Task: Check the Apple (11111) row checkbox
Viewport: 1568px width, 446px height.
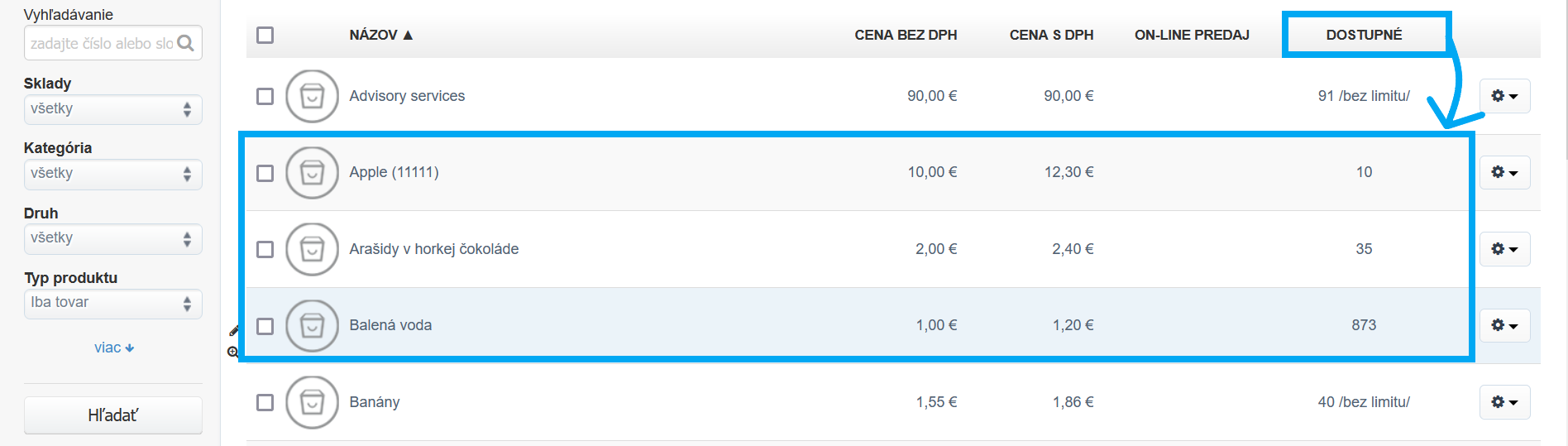Action: (265, 173)
